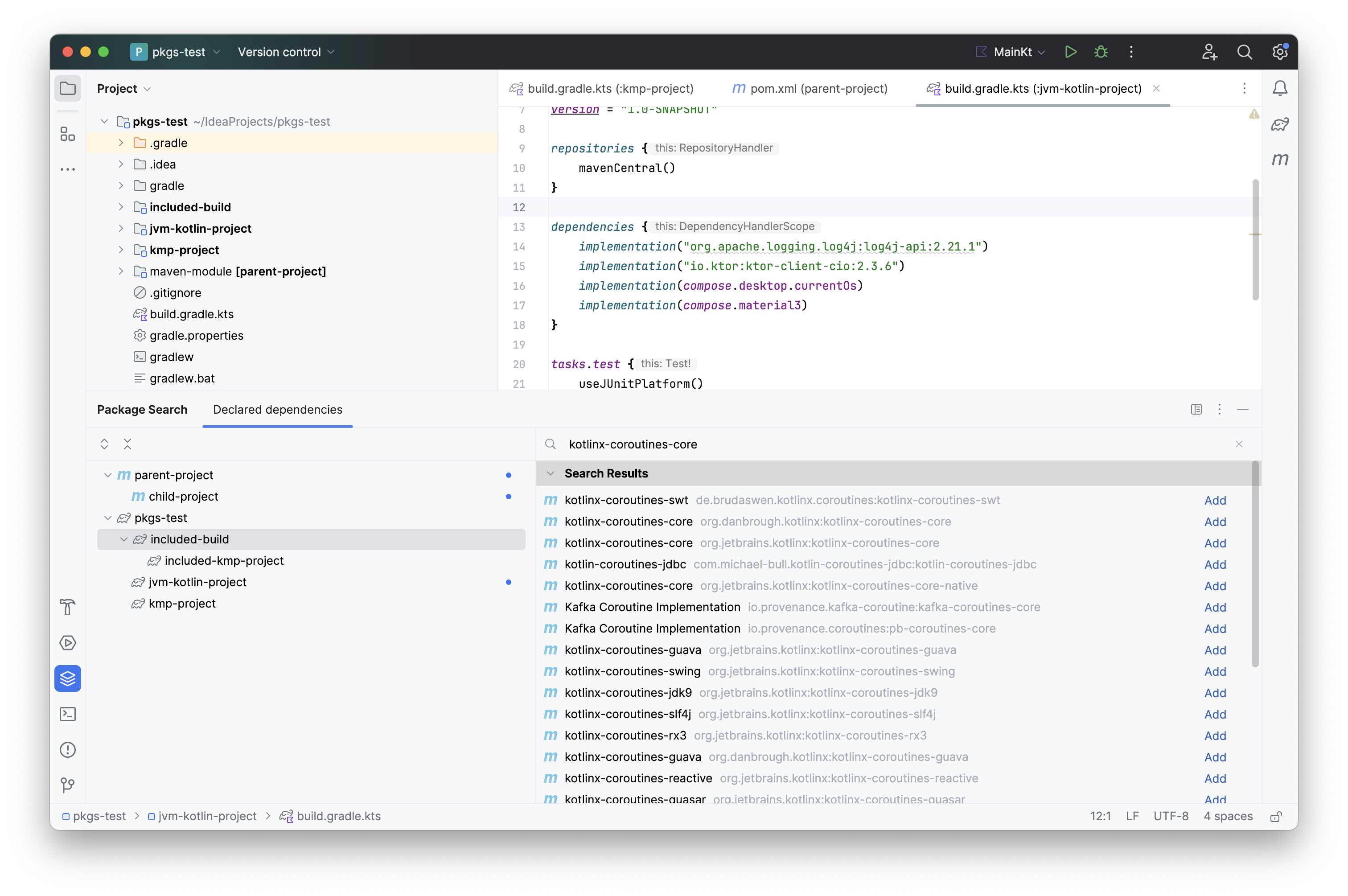Image resolution: width=1348 pixels, height=896 pixels.
Task: Open the Git version control tool window
Action: pos(67,785)
